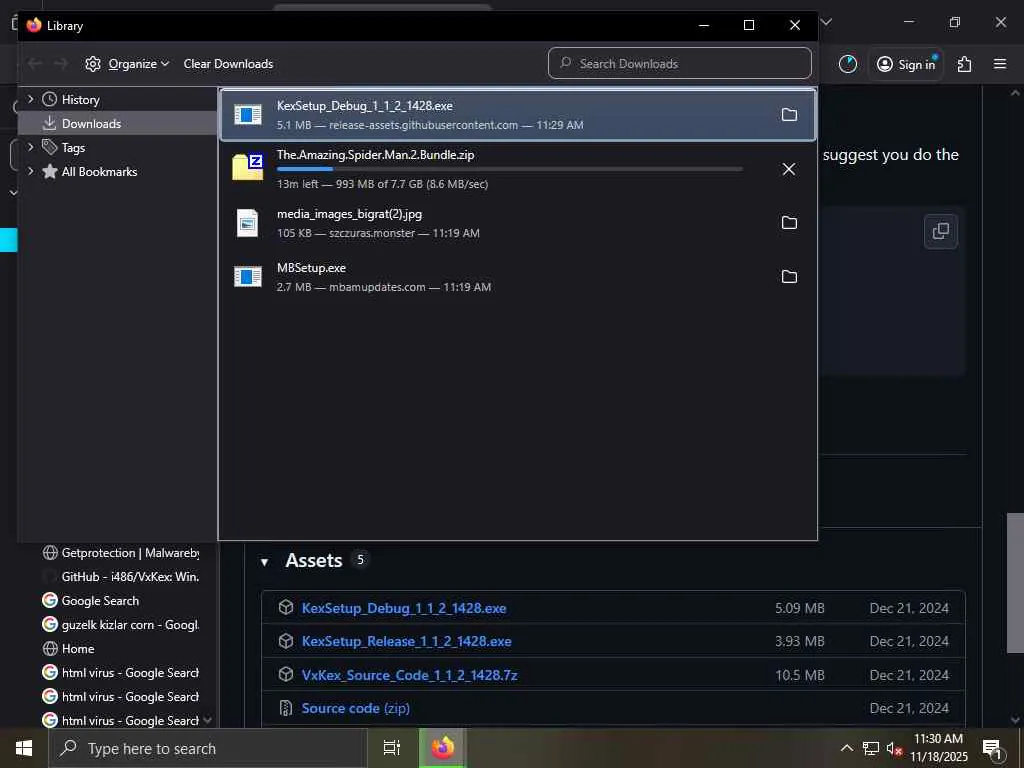Image resolution: width=1024 pixels, height=768 pixels.
Task: Click zip icon beside Source code asset
Action: 285,708
